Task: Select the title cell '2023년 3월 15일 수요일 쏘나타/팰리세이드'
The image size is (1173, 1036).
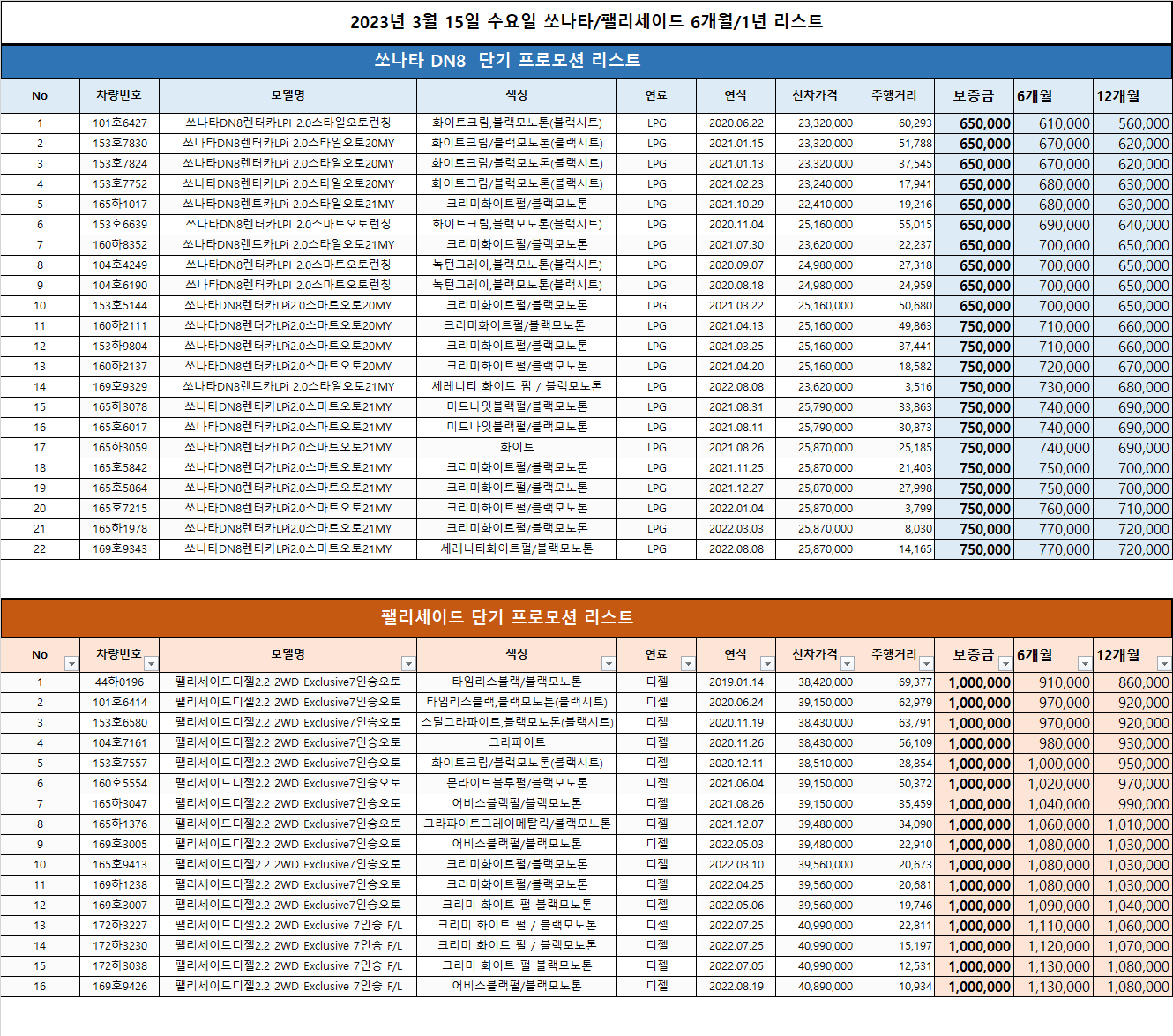Action: pyautogui.click(x=586, y=22)
